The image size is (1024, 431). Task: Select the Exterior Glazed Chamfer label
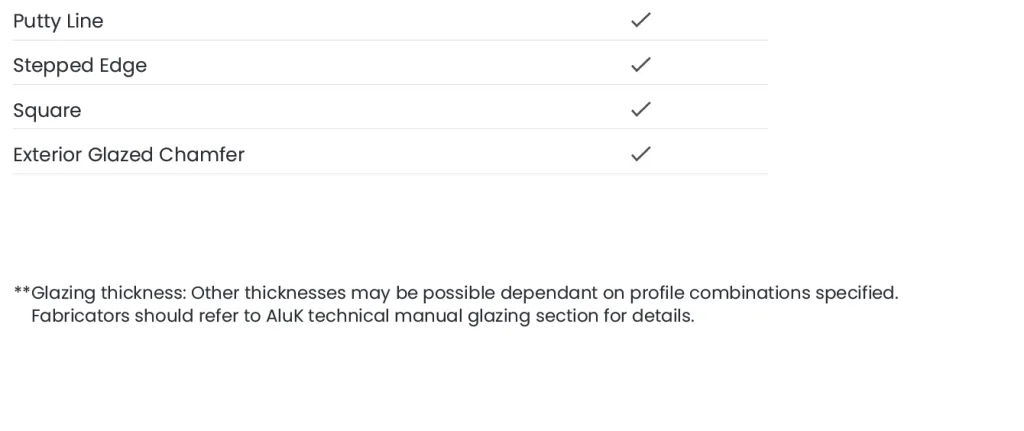coord(128,155)
